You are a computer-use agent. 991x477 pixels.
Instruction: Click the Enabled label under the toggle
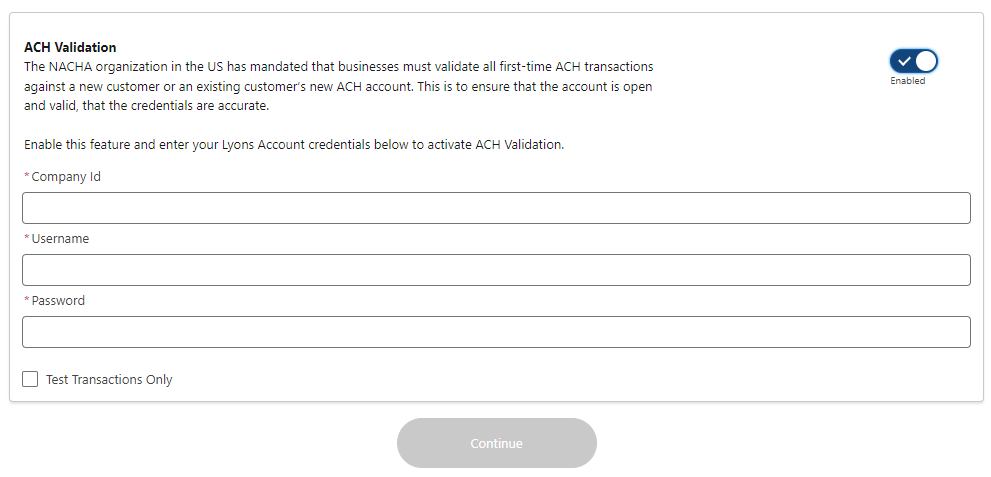point(908,81)
